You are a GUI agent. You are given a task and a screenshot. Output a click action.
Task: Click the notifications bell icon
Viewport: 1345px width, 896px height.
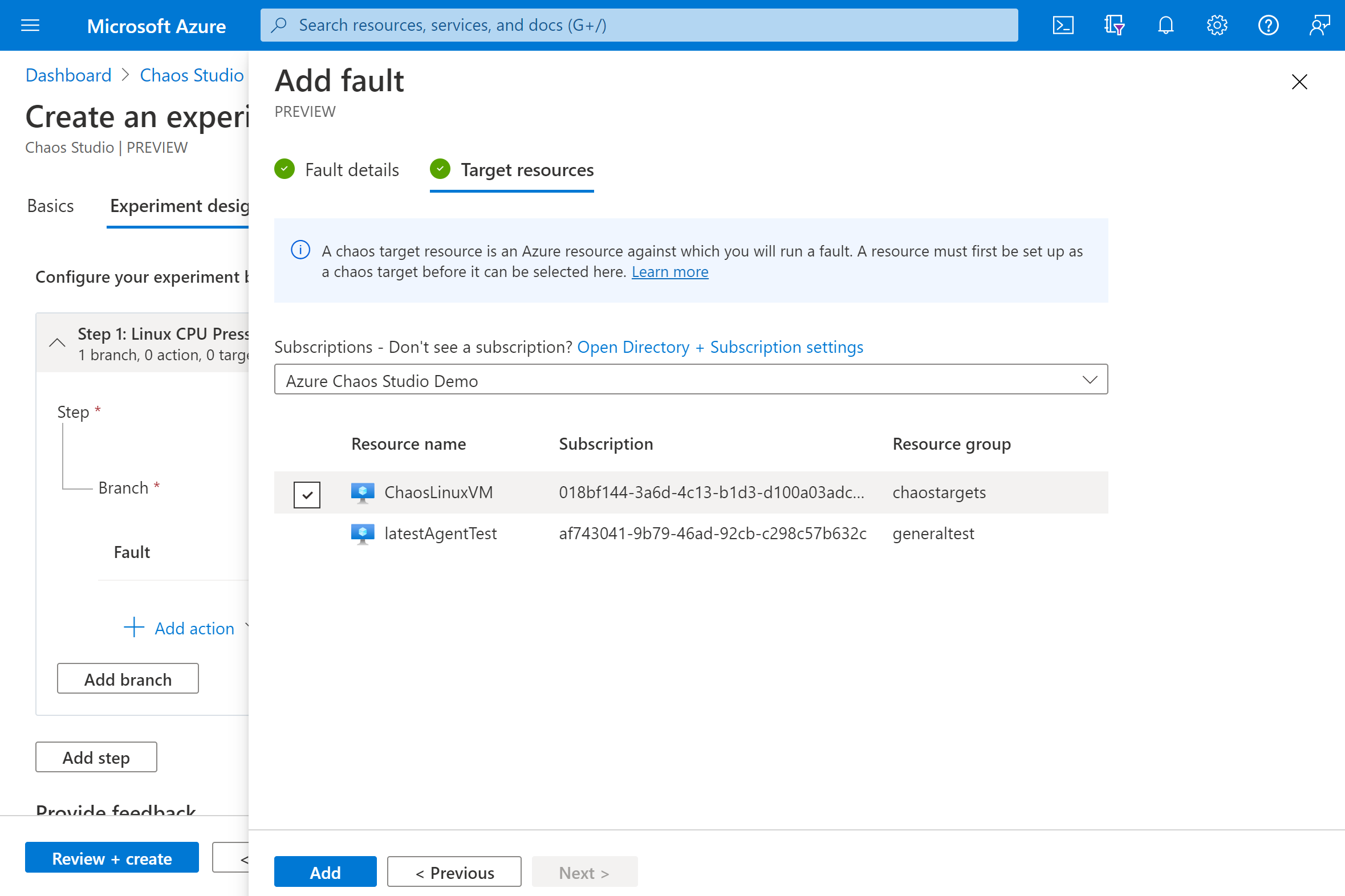[x=1166, y=25]
